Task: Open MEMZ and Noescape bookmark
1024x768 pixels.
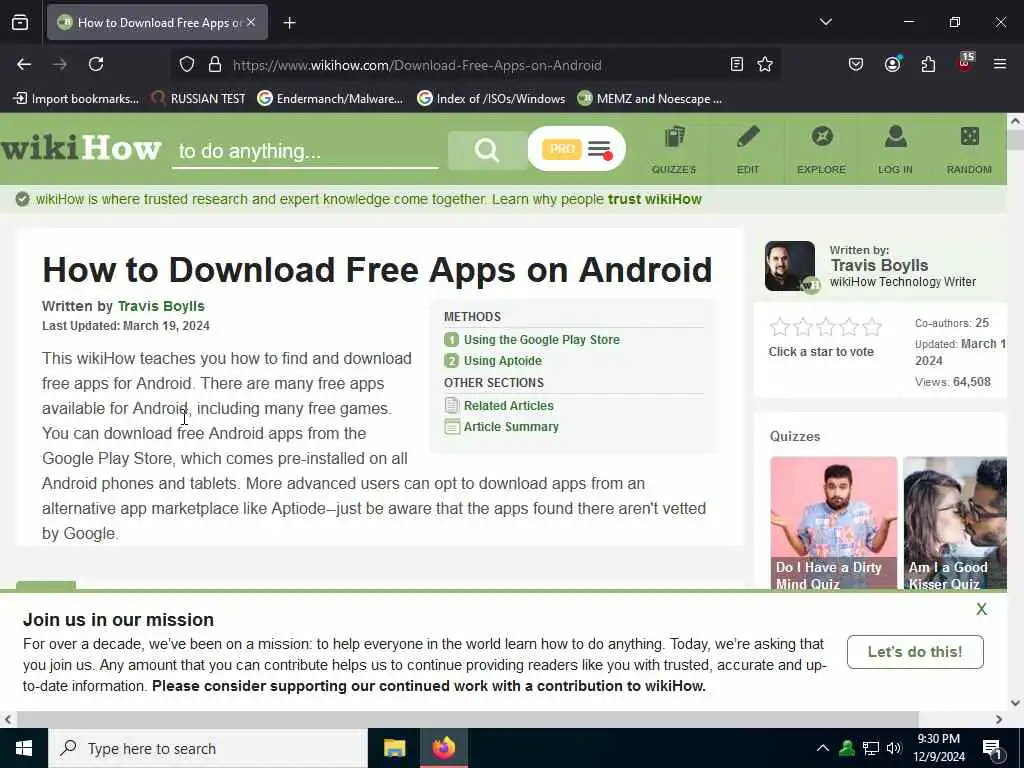Action: coord(650,99)
